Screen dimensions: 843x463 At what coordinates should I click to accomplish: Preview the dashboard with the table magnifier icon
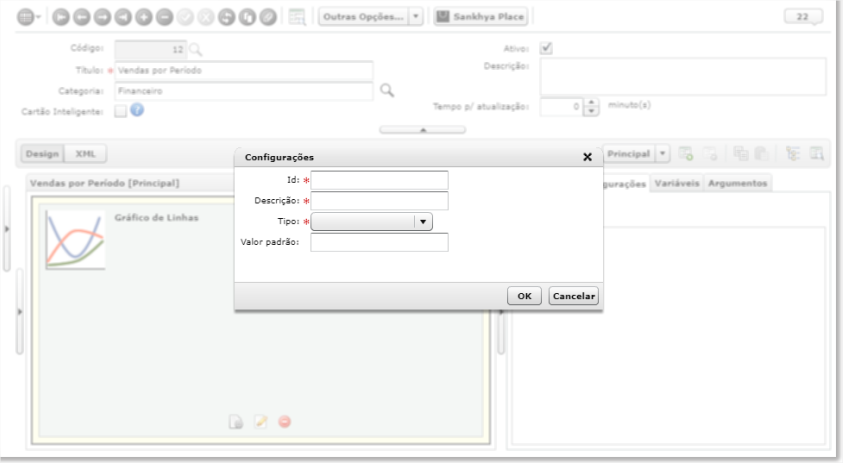pos(817,154)
